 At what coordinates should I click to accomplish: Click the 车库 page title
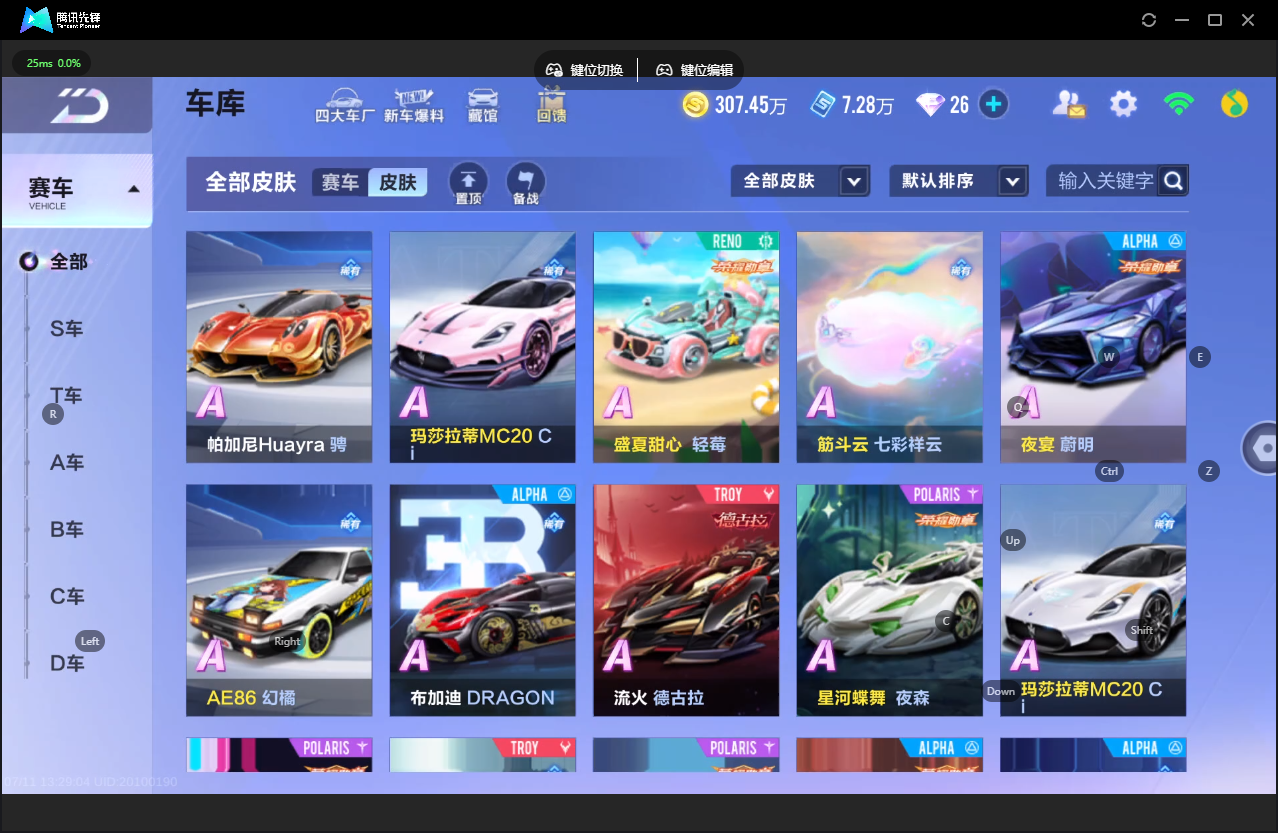coord(215,103)
